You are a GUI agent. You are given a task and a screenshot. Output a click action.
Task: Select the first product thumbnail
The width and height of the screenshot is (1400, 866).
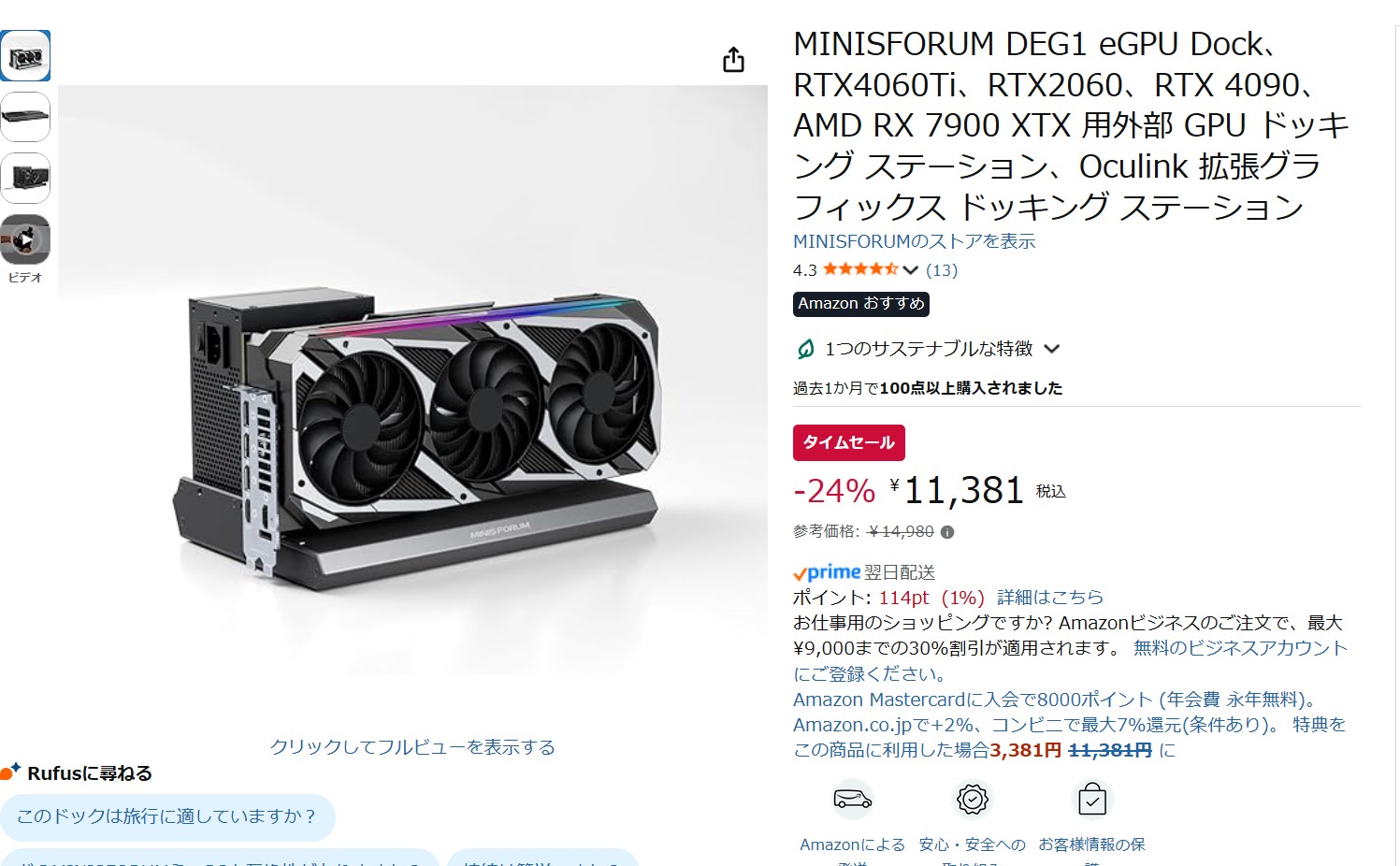(25, 56)
